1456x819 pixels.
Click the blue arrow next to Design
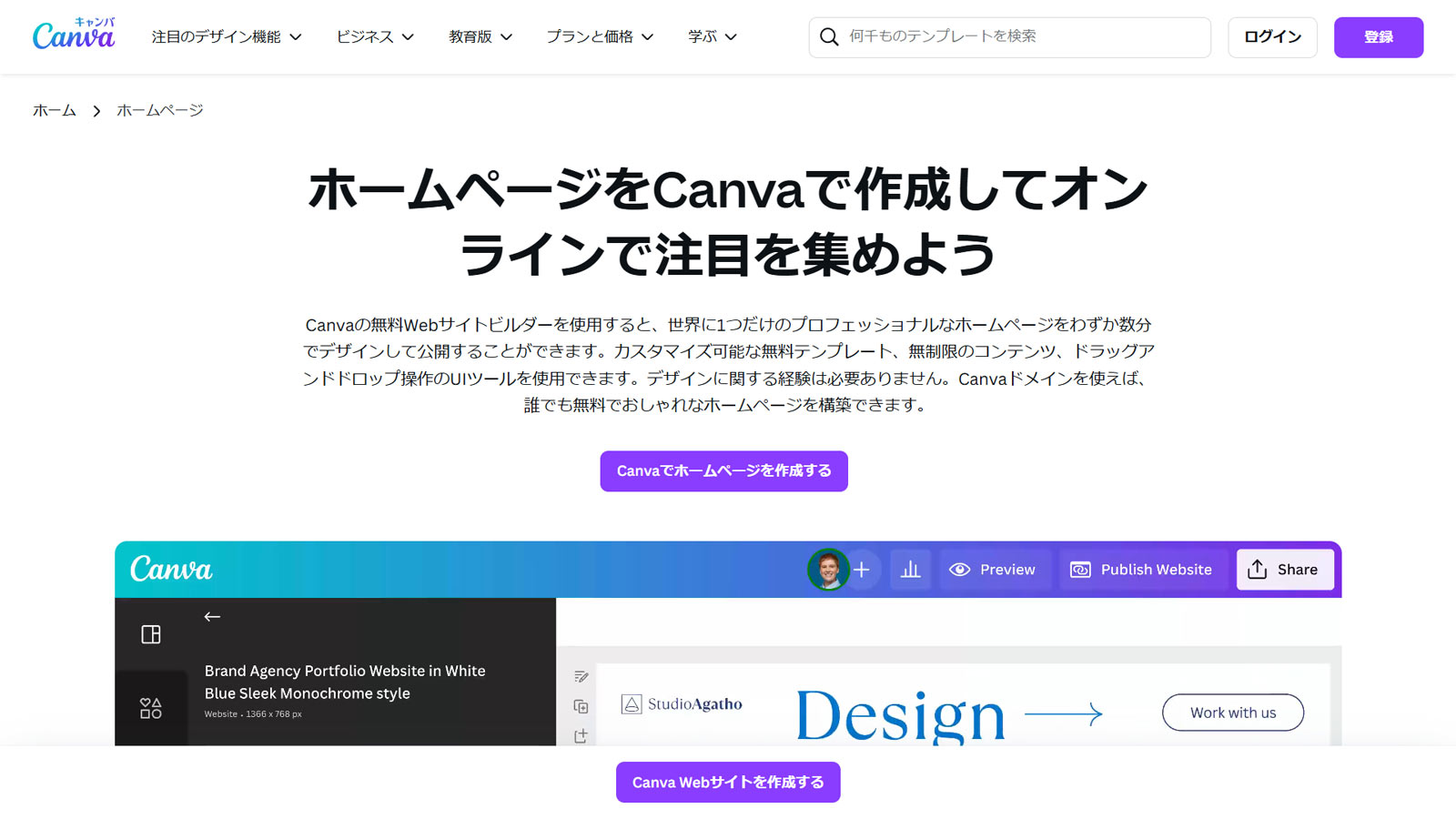tap(1064, 713)
